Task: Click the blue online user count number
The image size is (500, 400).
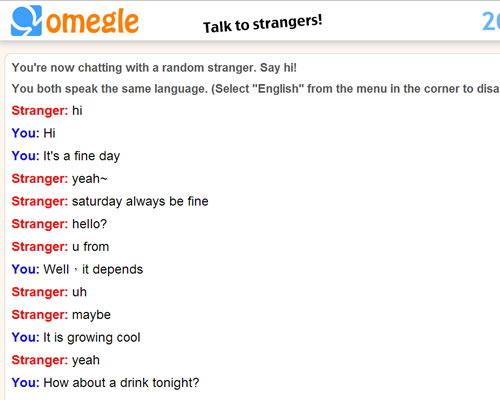Action: (491, 22)
